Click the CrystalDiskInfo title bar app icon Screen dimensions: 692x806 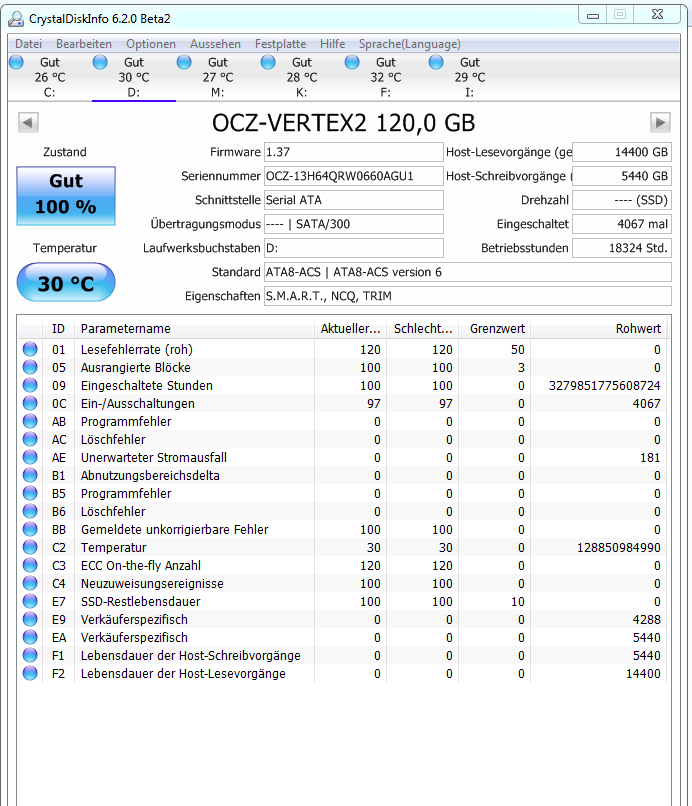click(x=16, y=19)
